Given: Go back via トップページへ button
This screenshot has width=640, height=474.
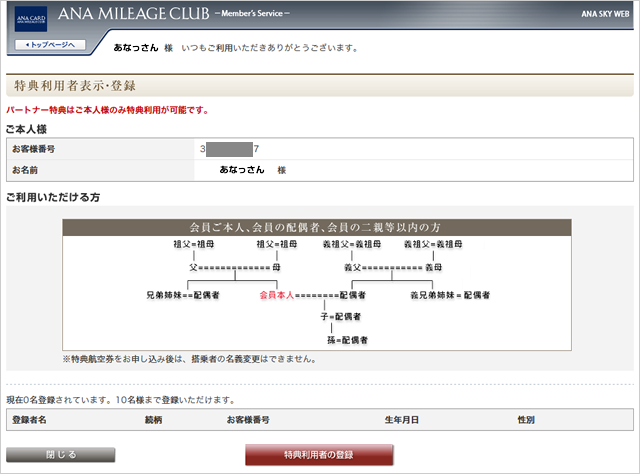Looking at the screenshot, I should click(x=50, y=45).
